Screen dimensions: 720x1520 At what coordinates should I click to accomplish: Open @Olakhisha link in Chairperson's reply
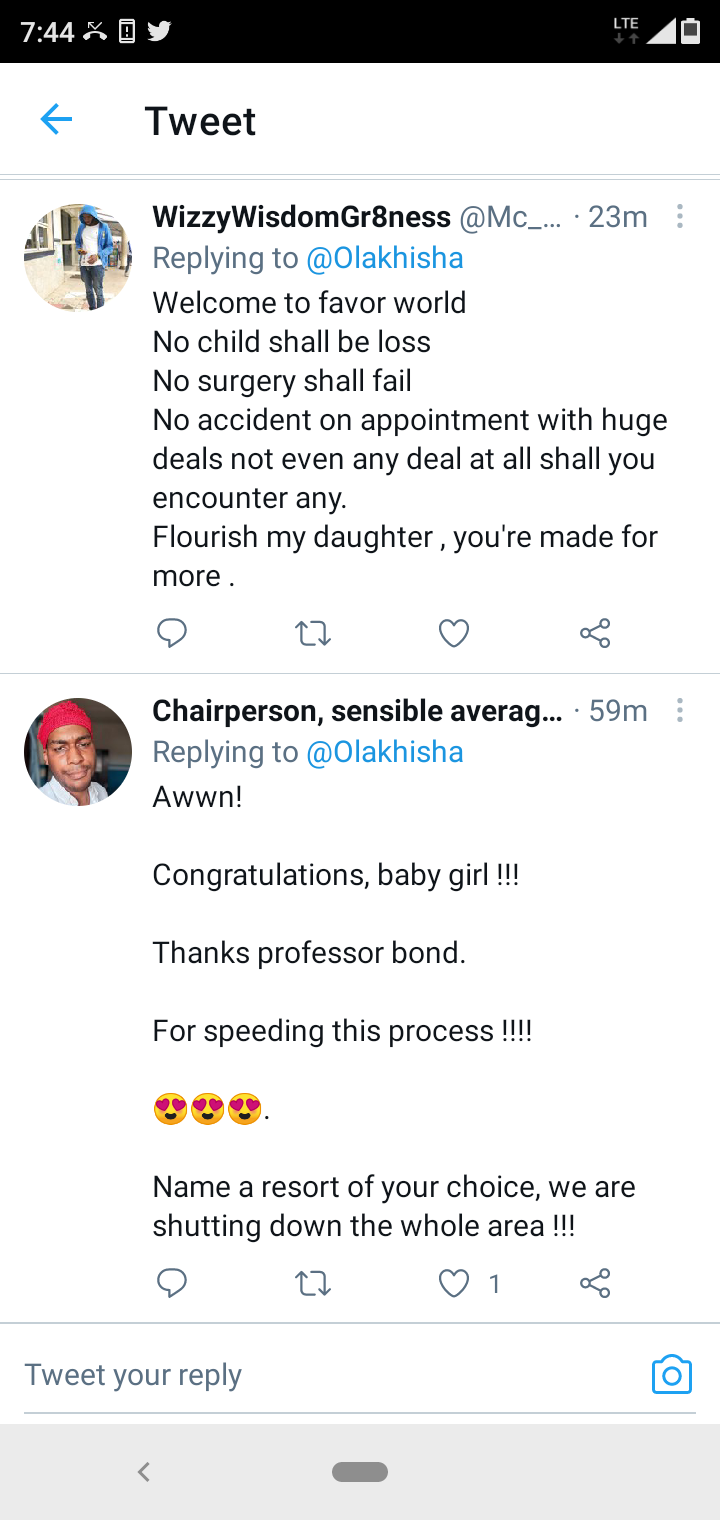pyautogui.click(x=385, y=752)
